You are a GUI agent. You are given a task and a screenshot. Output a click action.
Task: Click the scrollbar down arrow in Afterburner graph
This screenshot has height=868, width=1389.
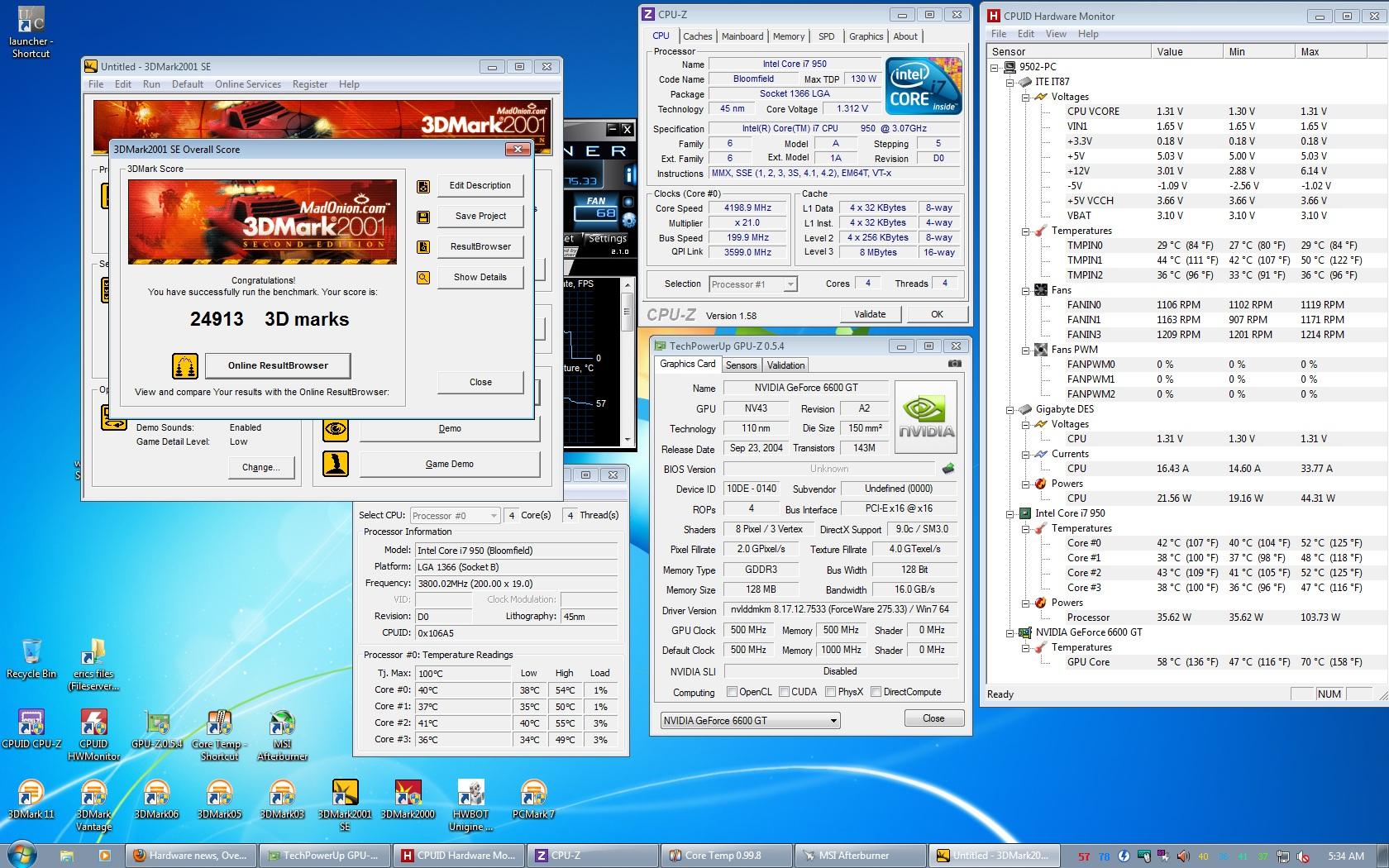click(x=627, y=439)
